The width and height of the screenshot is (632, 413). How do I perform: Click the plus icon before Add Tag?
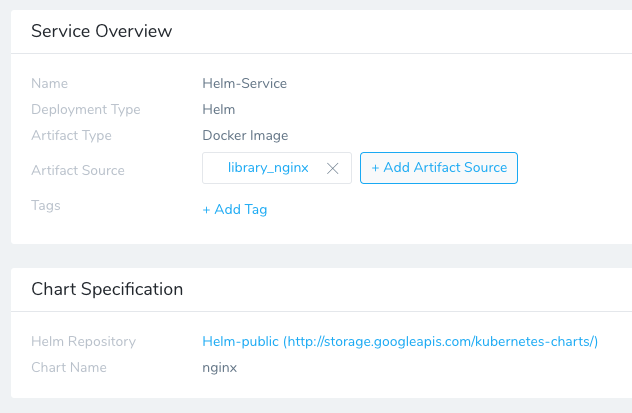[x=206, y=210]
